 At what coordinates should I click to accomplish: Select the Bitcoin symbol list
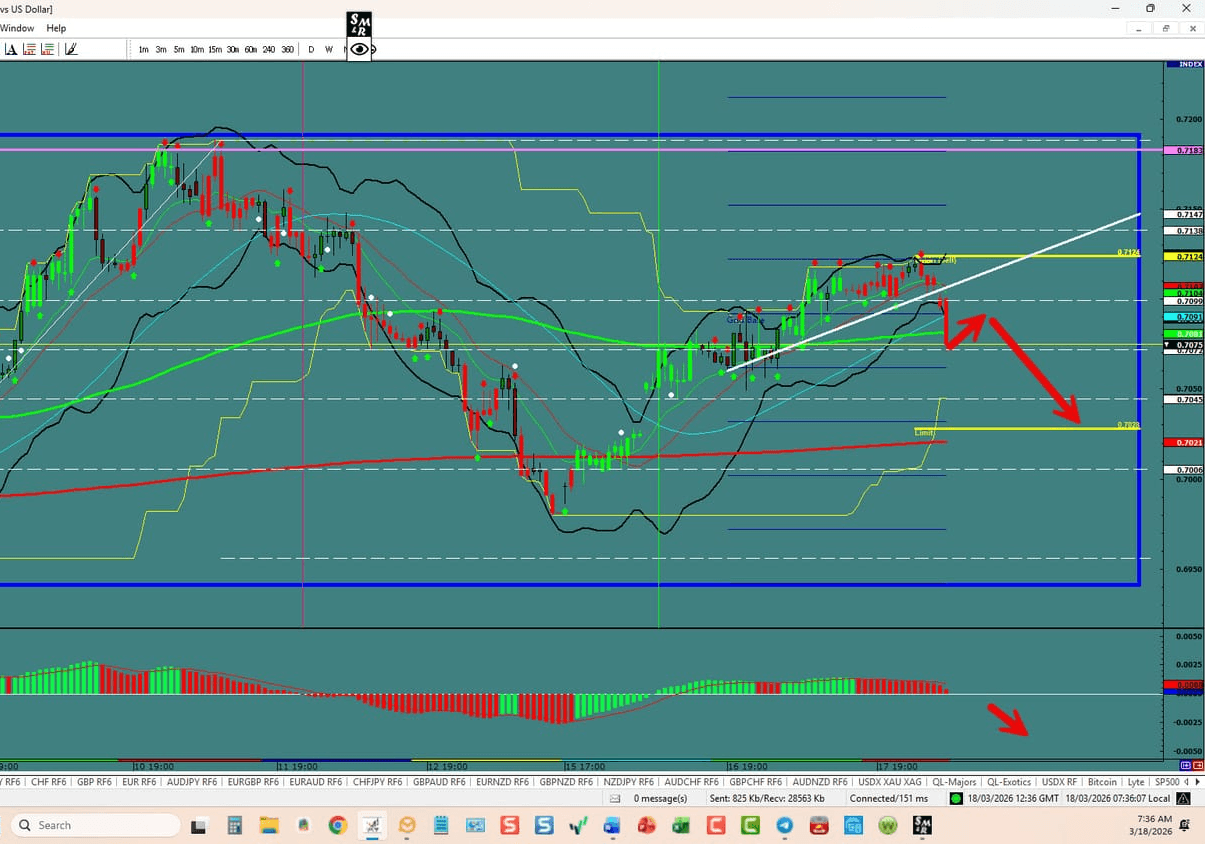[1101, 781]
